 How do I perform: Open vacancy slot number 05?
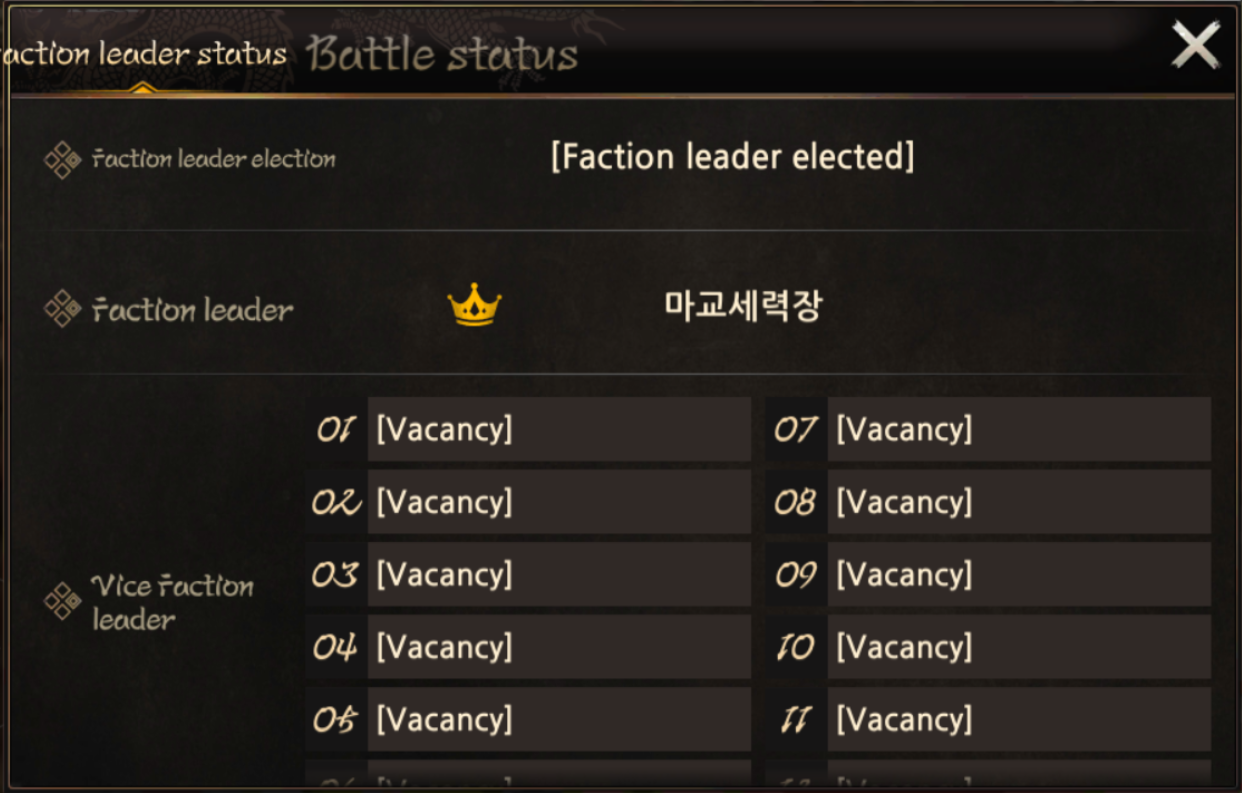pyautogui.click(x=558, y=719)
